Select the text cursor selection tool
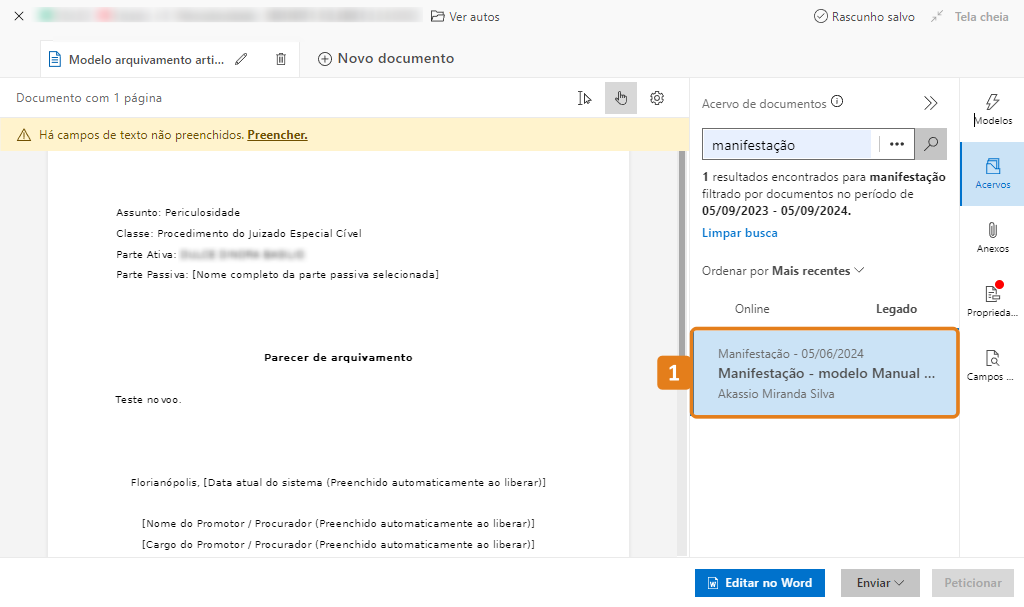Image resolution: width=1024 pixels, height=607 pixels. pos(585,98)
